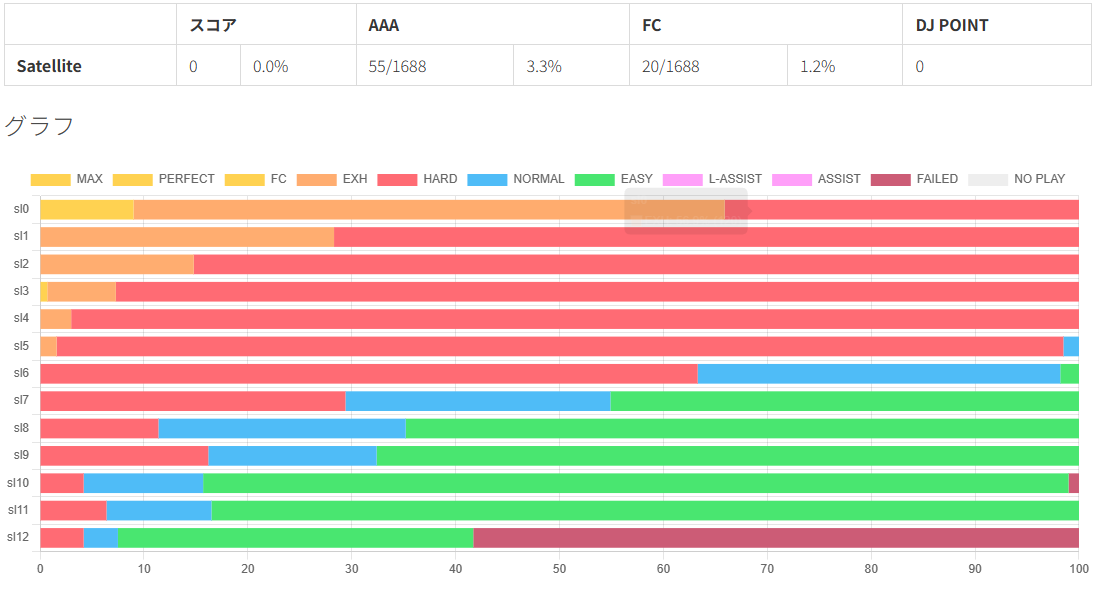
Task: Click the blue NORMAL segment of sl9 bar
Action: coord(292,455)
